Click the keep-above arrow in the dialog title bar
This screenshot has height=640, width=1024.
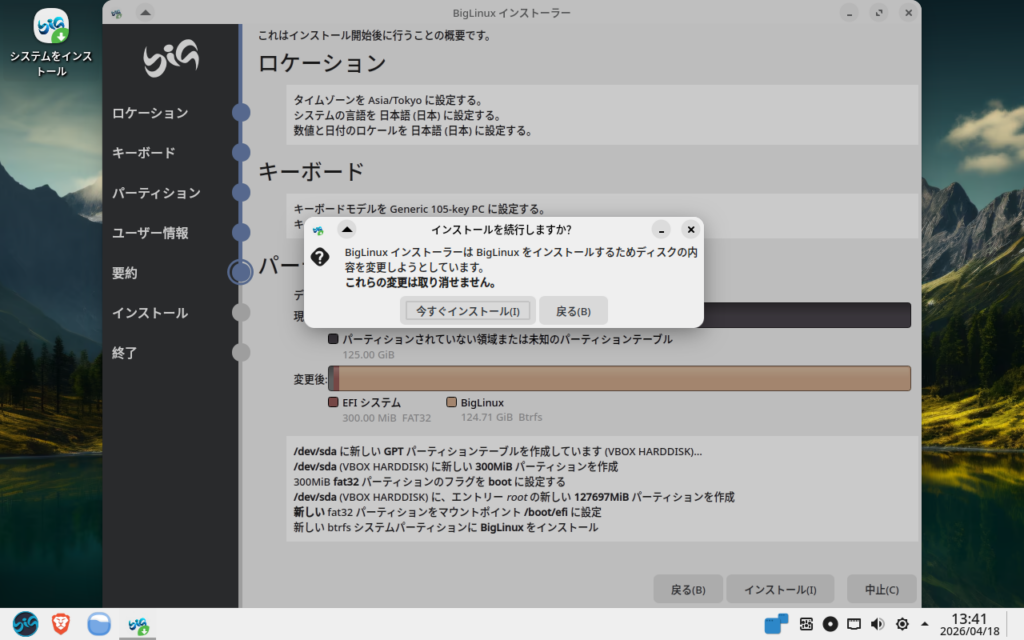click(x=346, y=230)
